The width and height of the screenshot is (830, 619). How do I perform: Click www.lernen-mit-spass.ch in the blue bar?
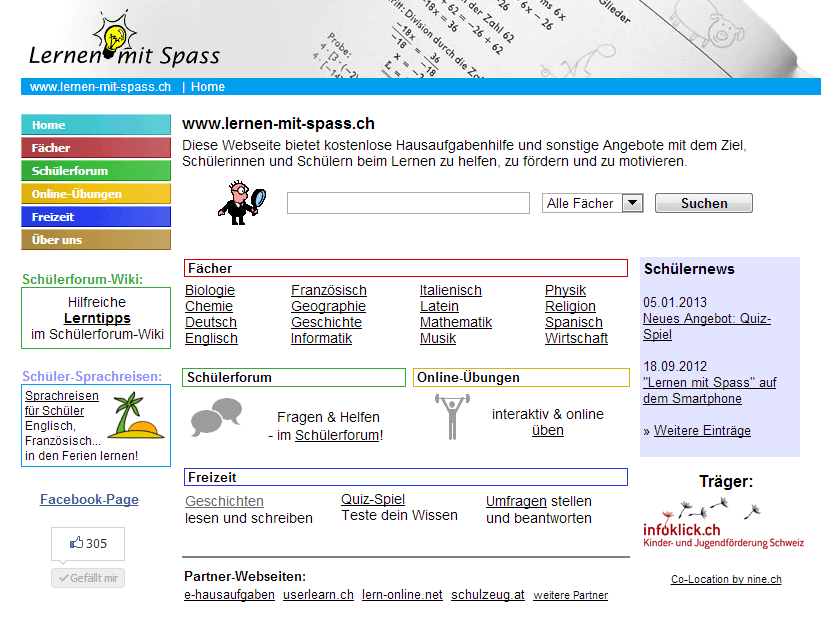pyautogui.click(x=101, y=87)
